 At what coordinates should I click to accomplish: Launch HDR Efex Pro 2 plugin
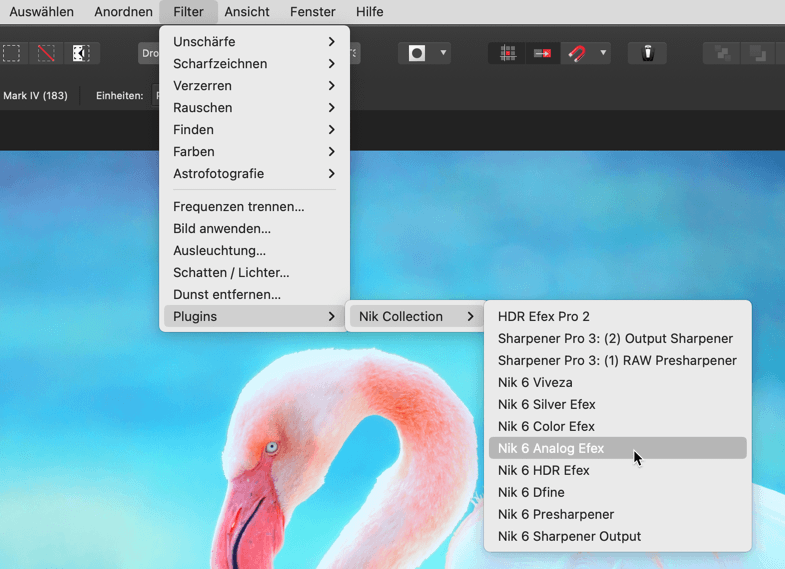tap(617, 317)
